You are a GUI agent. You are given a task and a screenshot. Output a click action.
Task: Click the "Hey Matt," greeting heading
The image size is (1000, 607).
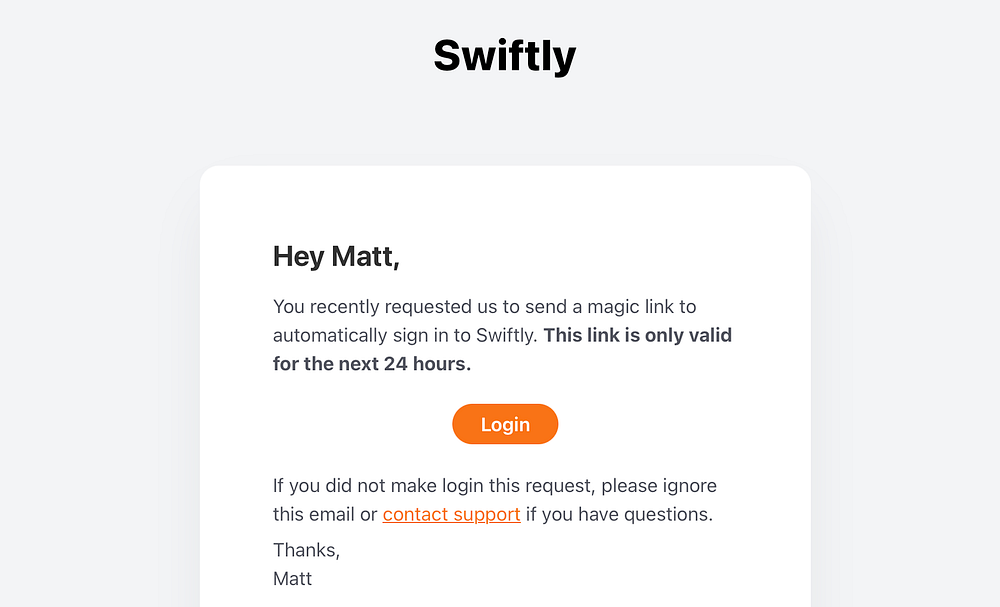pos(336,257)
